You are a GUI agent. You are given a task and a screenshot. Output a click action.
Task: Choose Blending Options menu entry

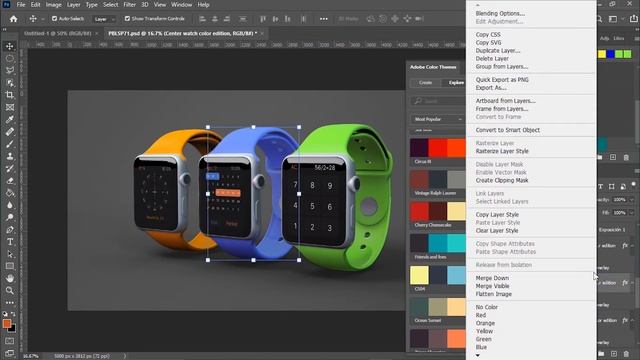500,13
